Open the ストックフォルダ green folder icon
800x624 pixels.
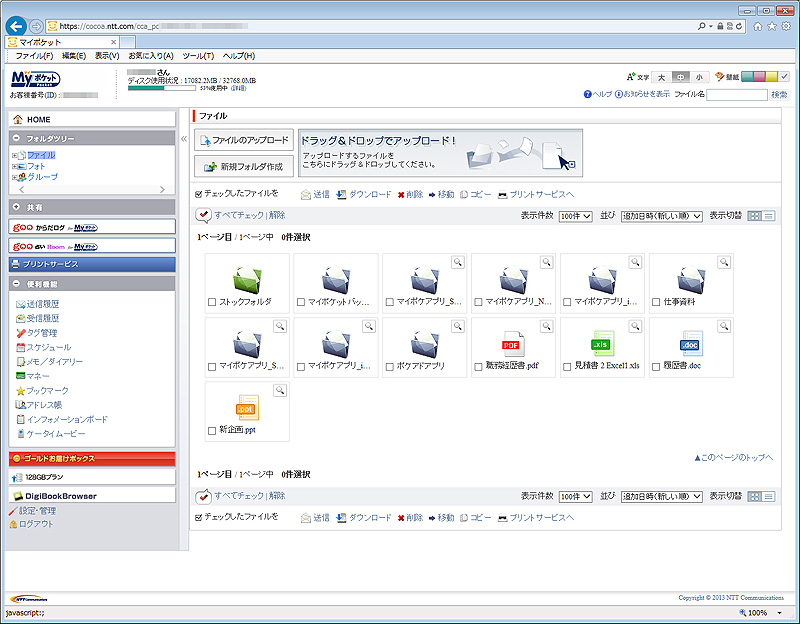tap(247, 279)
